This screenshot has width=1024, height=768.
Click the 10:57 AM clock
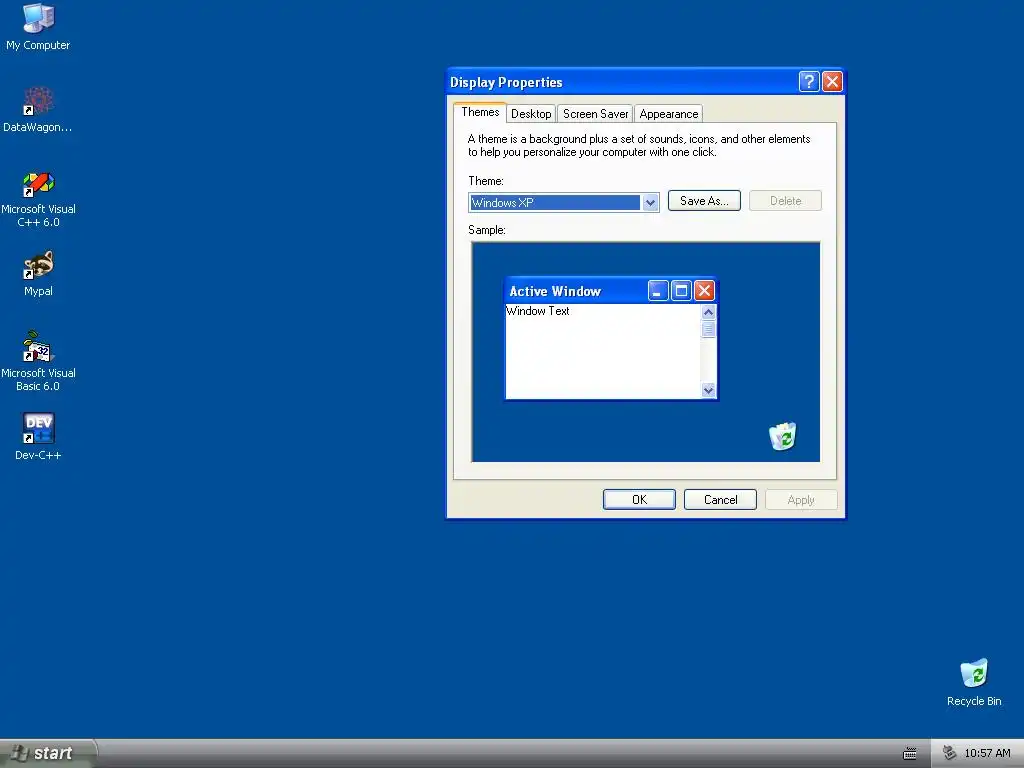987,753
